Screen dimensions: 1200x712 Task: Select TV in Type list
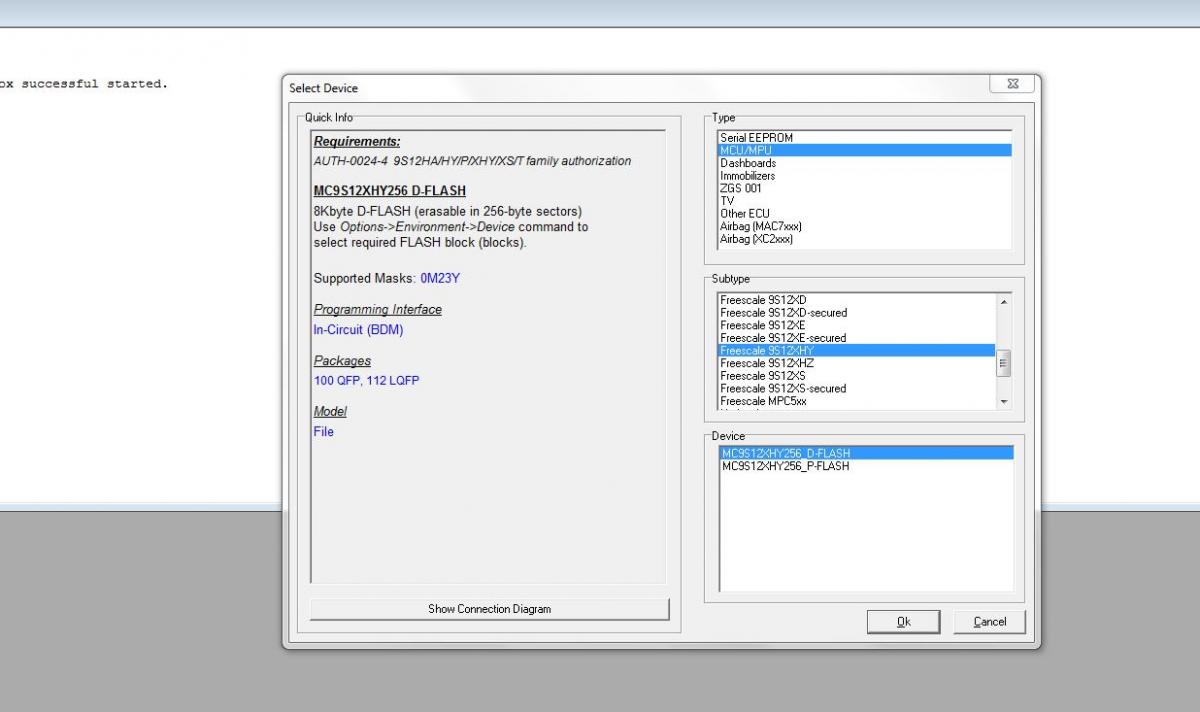(x=865, y=201)
